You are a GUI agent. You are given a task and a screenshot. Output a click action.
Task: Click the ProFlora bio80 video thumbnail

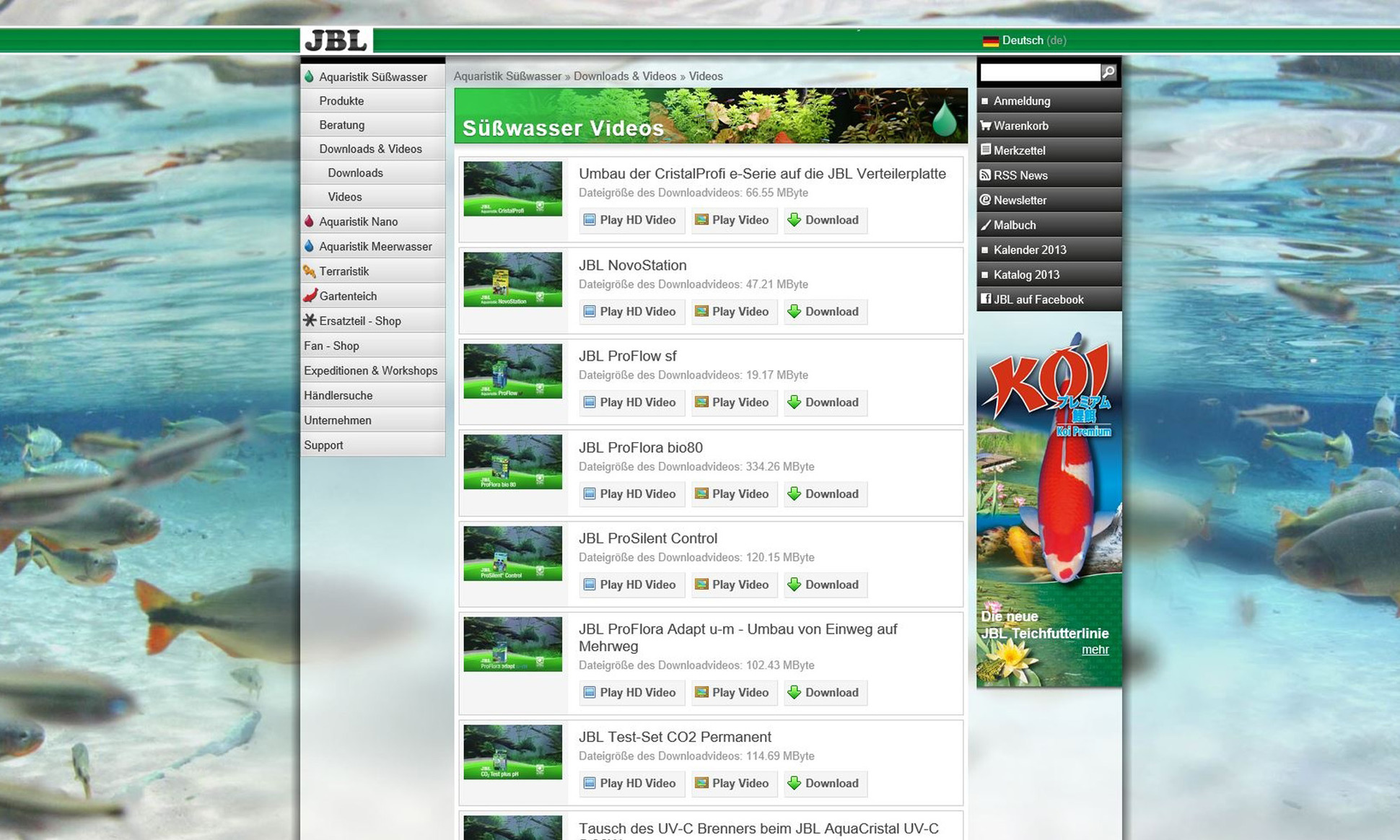[512, 462]
